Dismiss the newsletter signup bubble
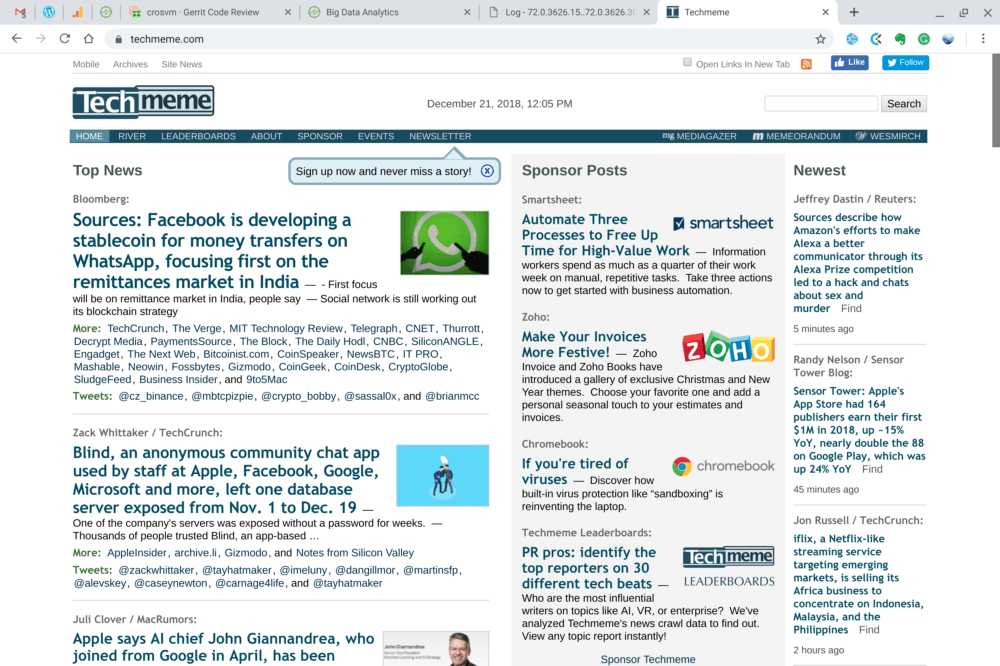This screenshot has width=1000, height=666. click(x=487, y=171)
